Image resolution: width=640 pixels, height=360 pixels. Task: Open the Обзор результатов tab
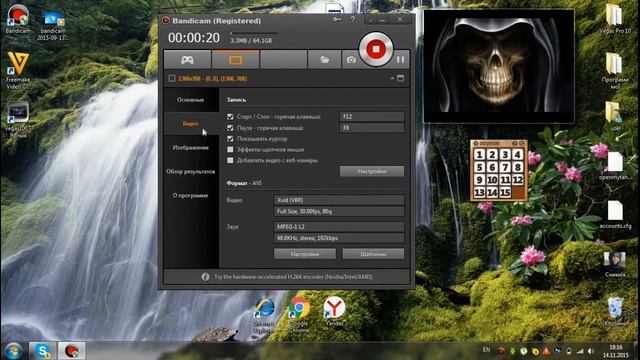click(191, 171)
